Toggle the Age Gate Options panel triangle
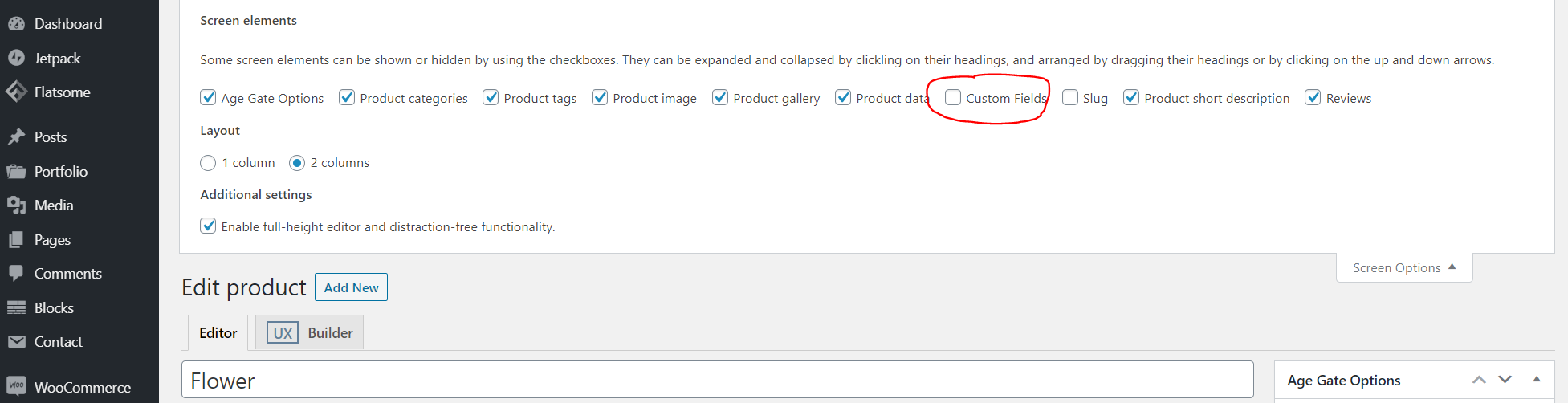 [1537, 380]
